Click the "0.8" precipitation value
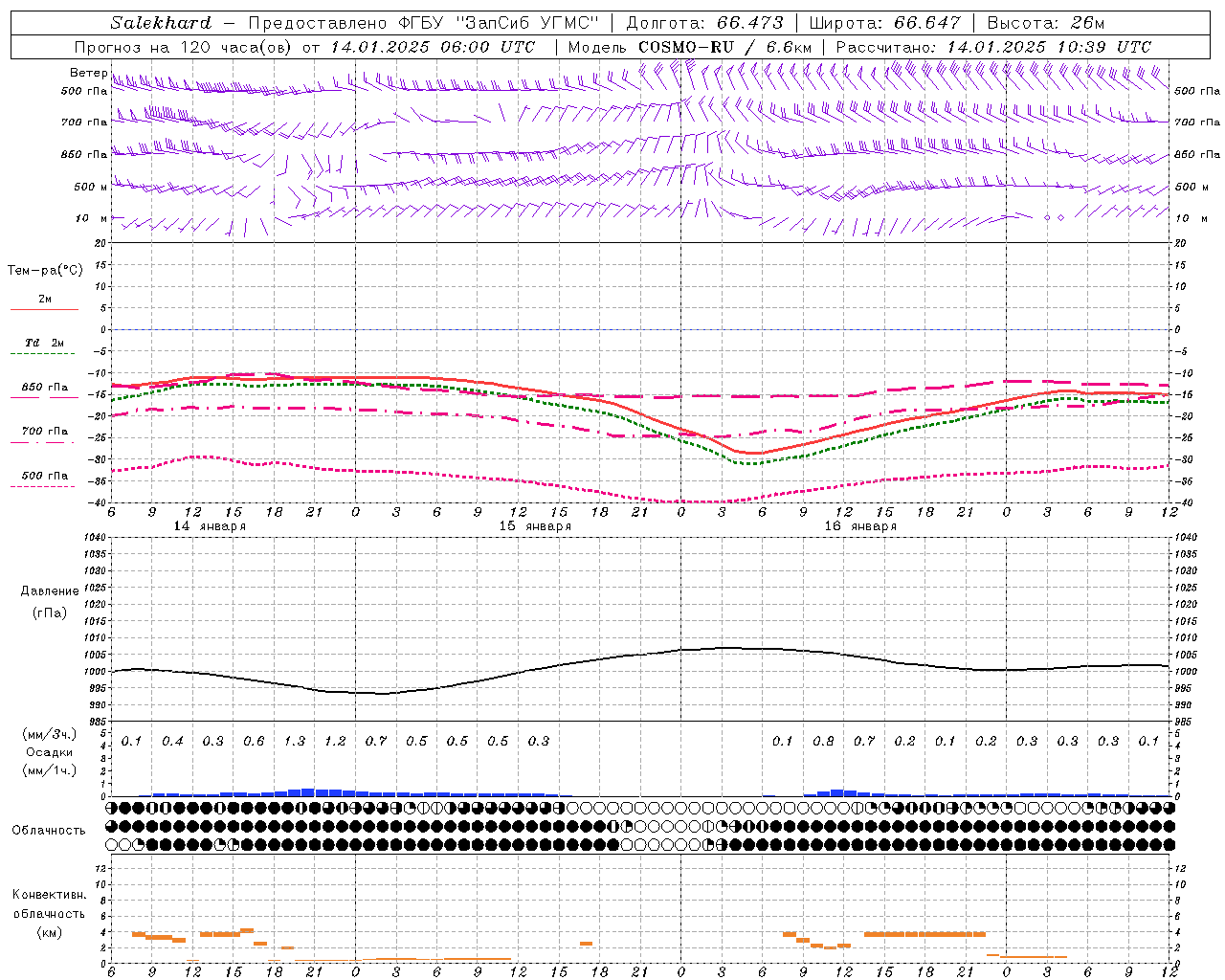 pyautogui.click(x=823, y=741)
